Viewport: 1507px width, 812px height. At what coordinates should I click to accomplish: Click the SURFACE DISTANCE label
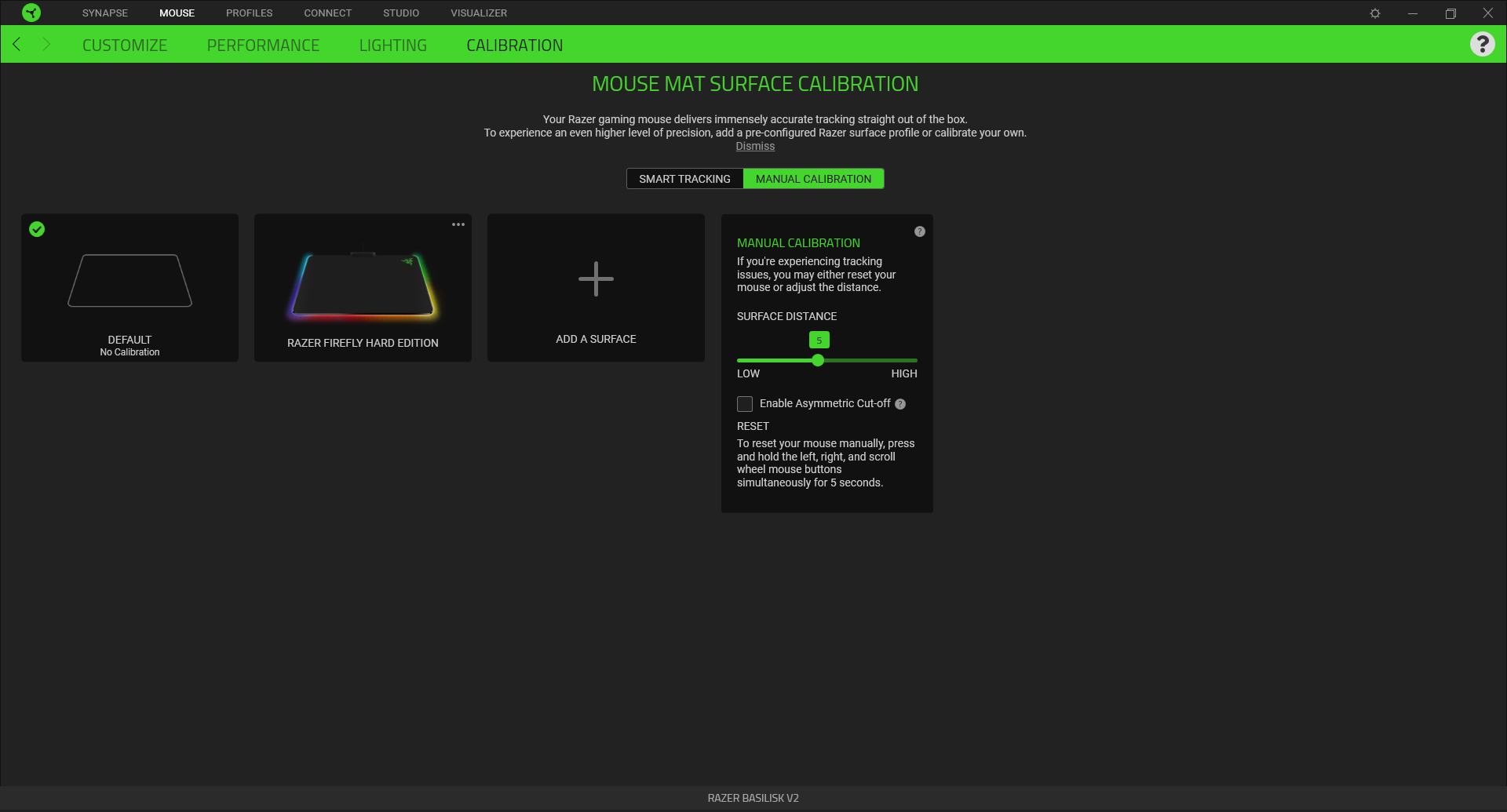click(786, 316)
